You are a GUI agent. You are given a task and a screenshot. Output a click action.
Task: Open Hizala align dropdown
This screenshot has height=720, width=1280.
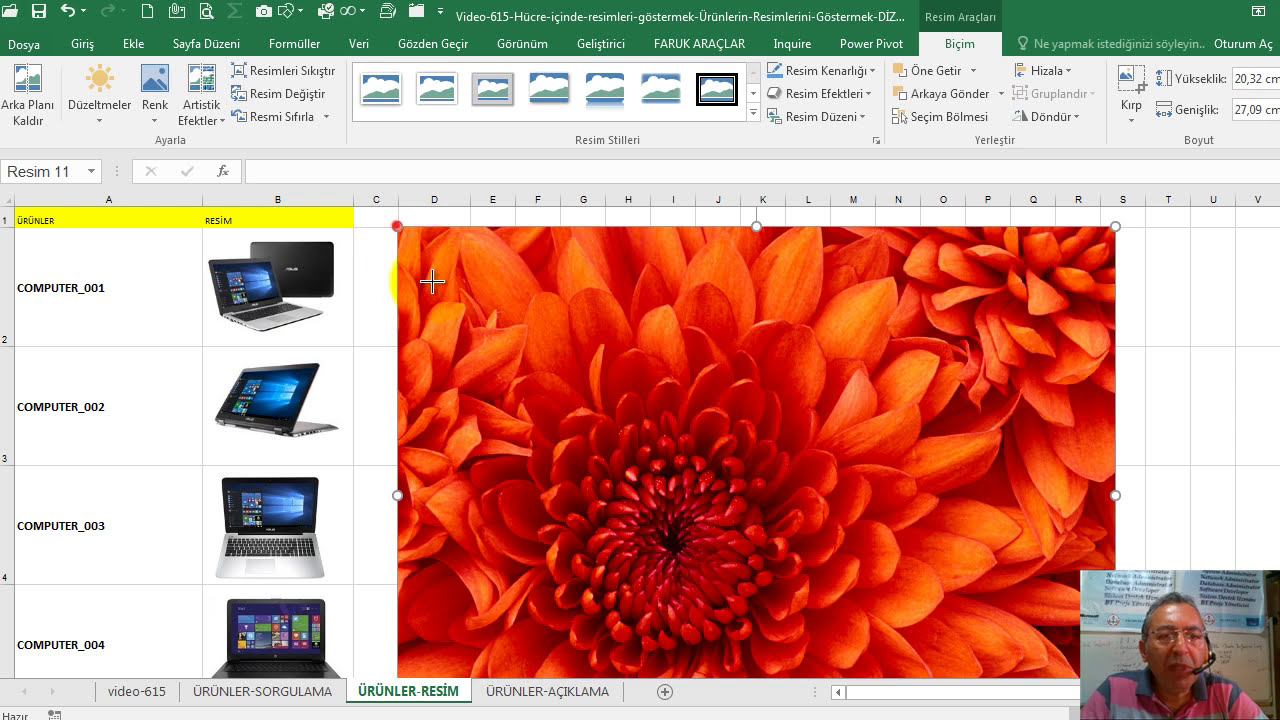coord(1042,71)
